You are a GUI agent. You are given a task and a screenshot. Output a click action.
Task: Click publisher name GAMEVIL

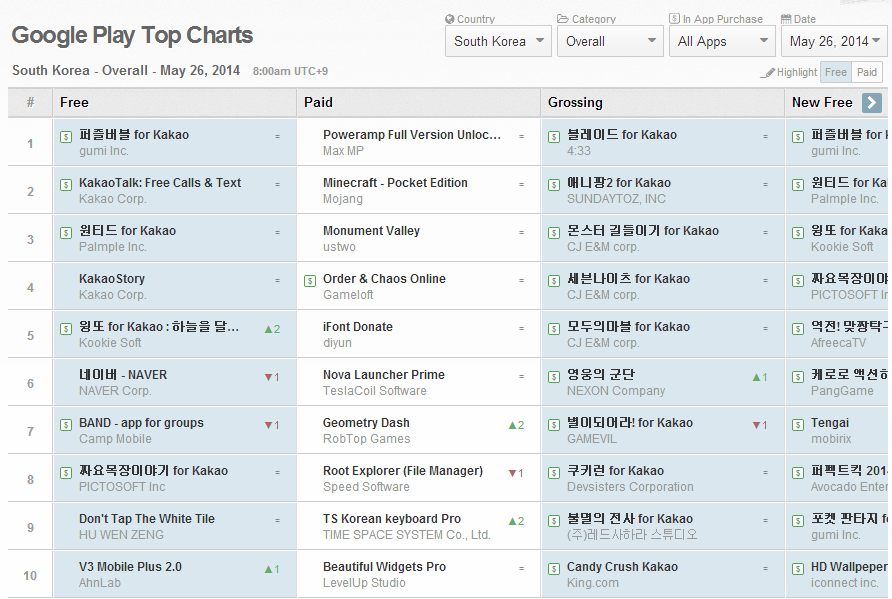592,439
